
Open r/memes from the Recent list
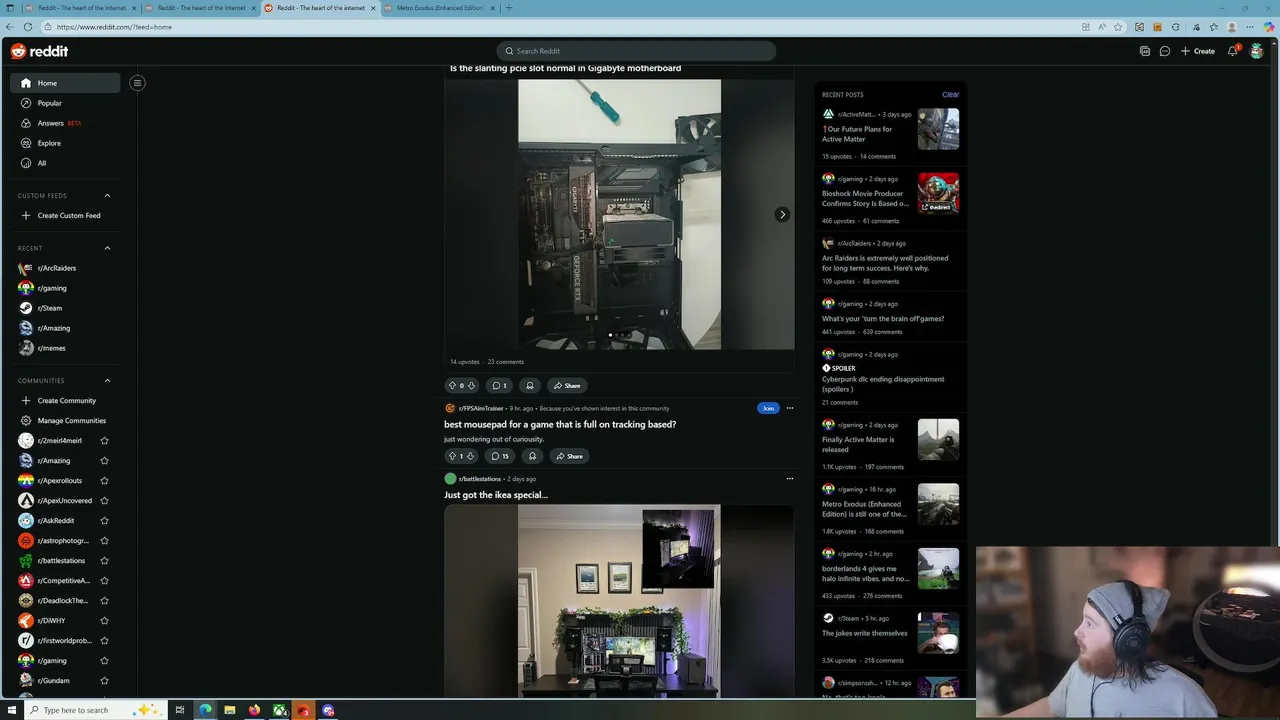(66, 348)
